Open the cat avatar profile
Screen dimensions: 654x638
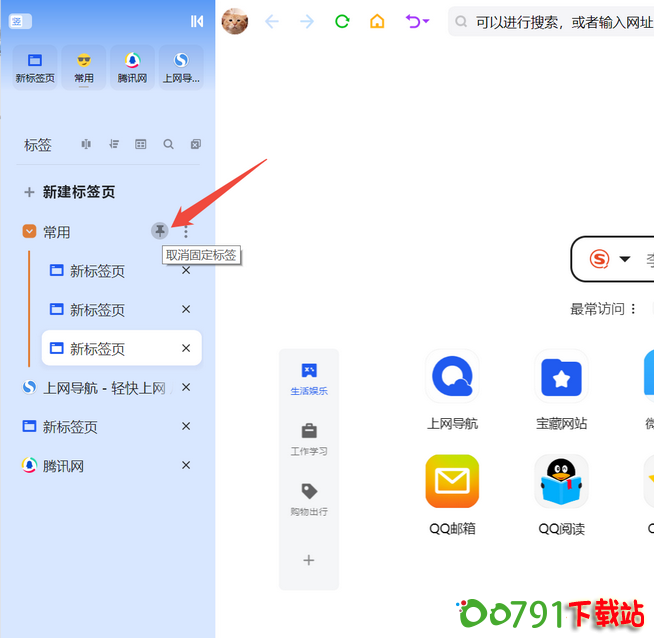pos(235,21)
